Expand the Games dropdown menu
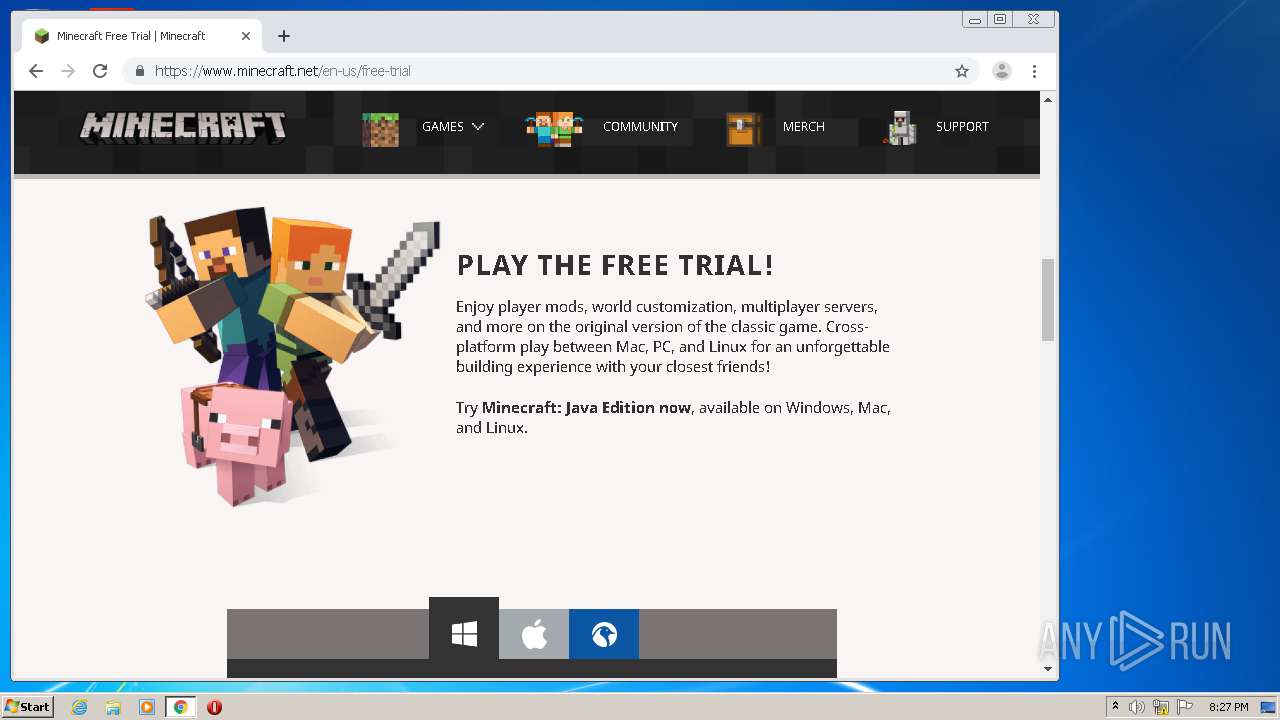 coord(453,127)
